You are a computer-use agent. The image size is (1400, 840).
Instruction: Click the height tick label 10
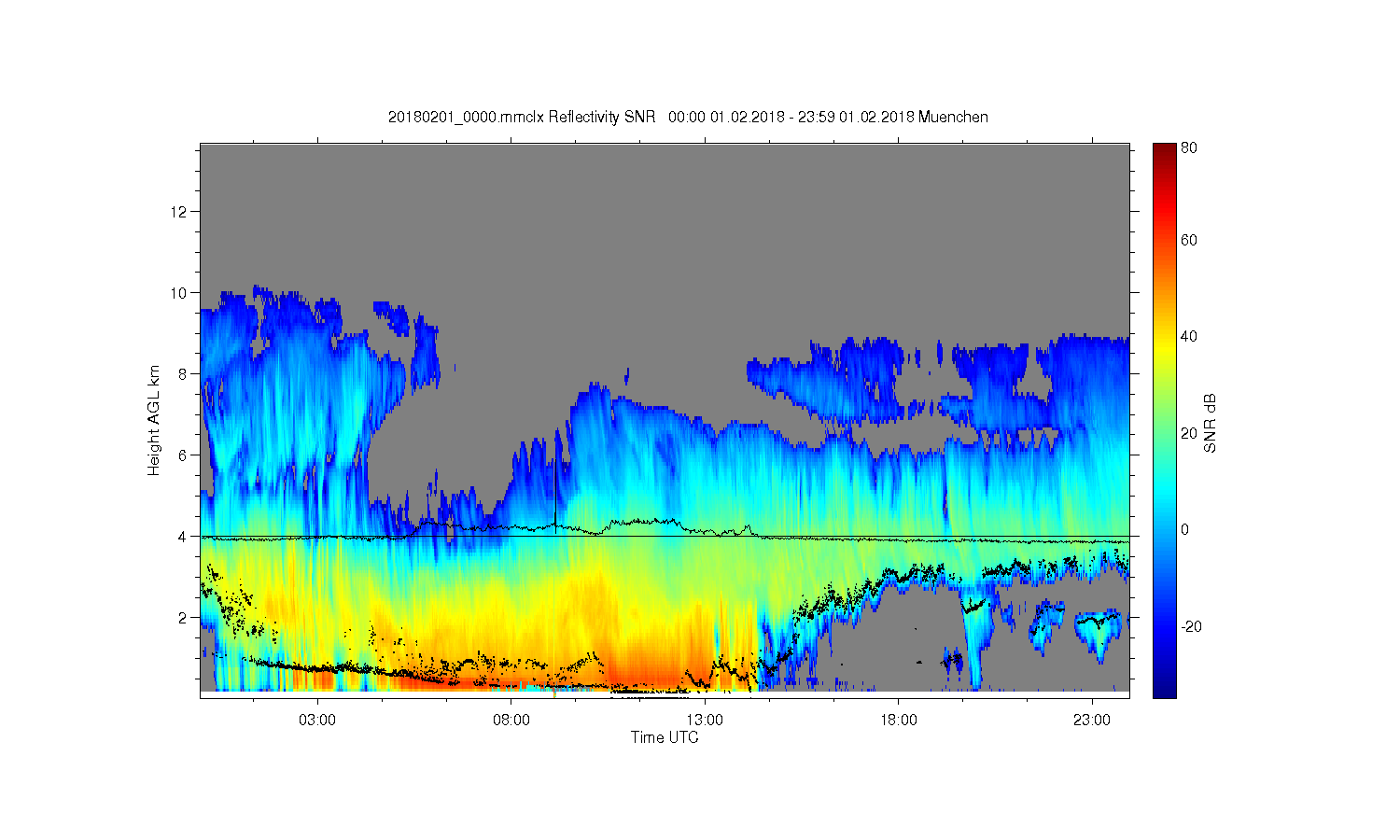point(179,292)
